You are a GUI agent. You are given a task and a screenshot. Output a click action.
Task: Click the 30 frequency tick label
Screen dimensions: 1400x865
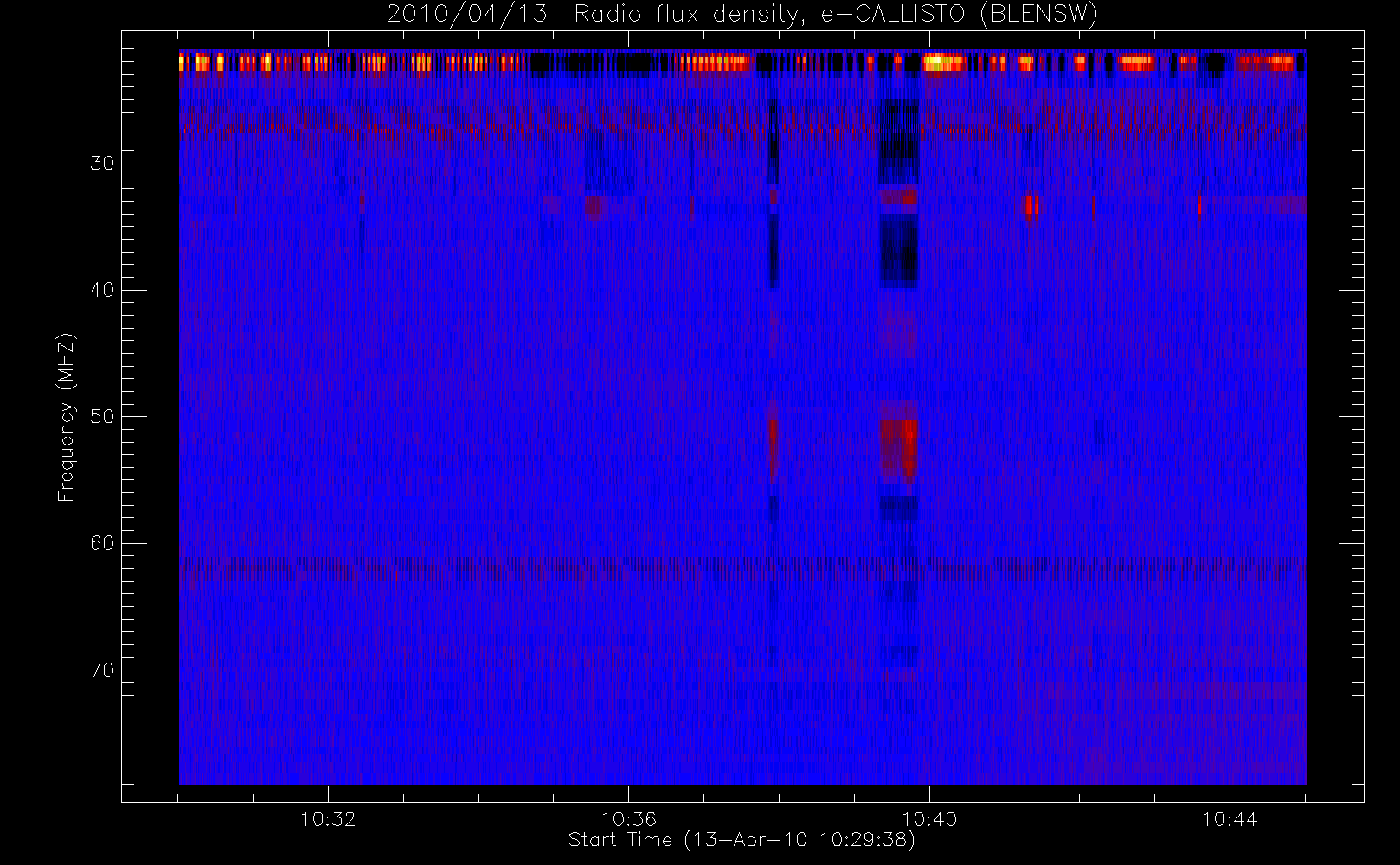pos(102,163)
